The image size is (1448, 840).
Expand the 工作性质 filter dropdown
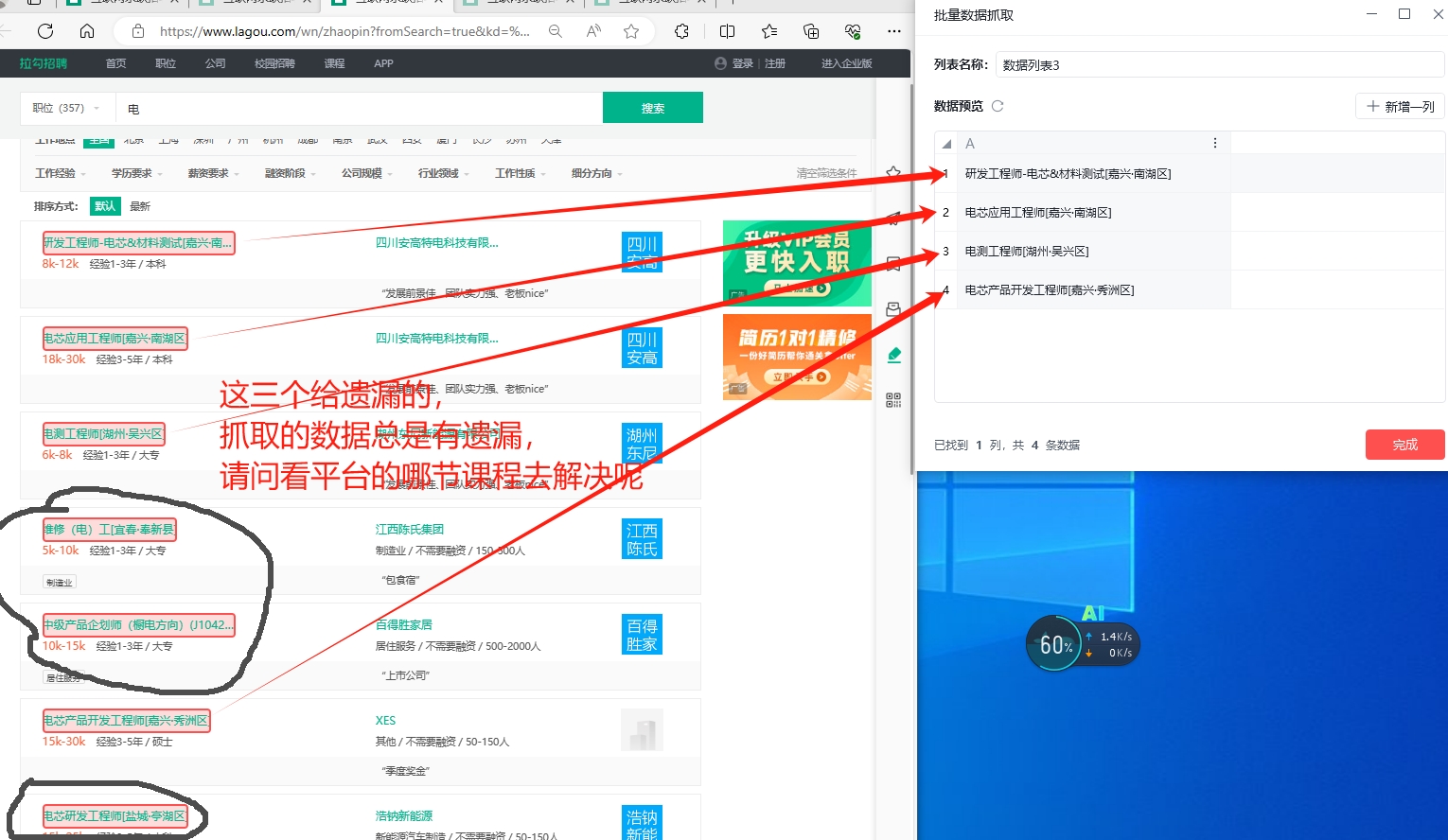pyautogui.click(x=521, y=173)
